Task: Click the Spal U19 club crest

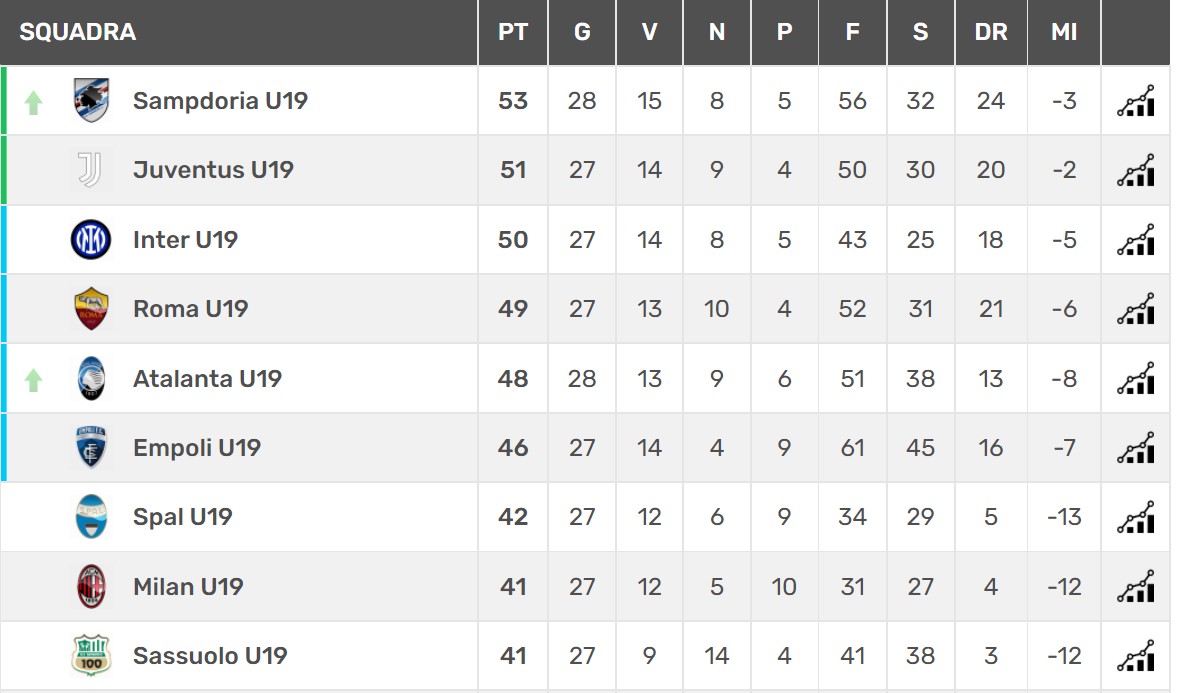Action: [91, 517]
